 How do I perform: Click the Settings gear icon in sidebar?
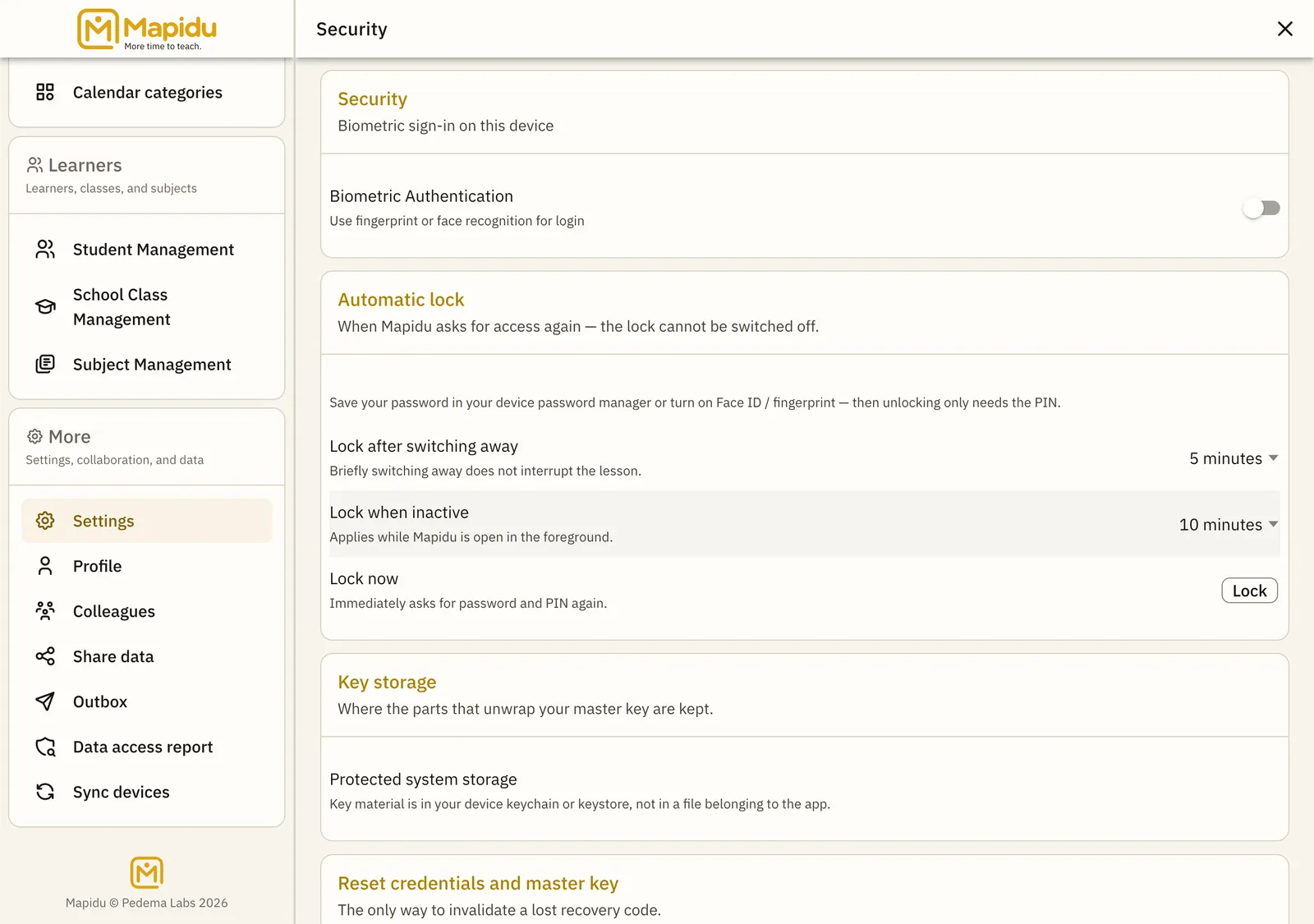click(45, 521)
